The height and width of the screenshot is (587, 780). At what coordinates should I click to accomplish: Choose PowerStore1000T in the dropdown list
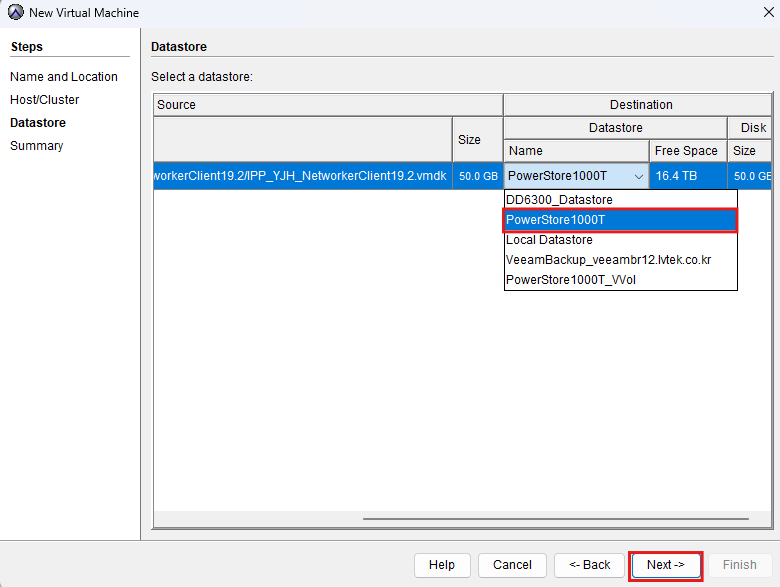[620, 220]
